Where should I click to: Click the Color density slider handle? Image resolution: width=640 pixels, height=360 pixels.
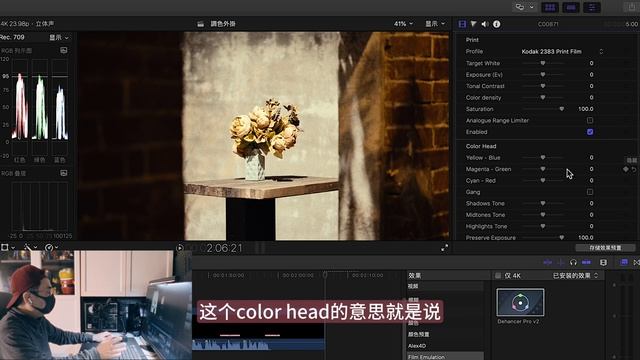coord(543,98)
